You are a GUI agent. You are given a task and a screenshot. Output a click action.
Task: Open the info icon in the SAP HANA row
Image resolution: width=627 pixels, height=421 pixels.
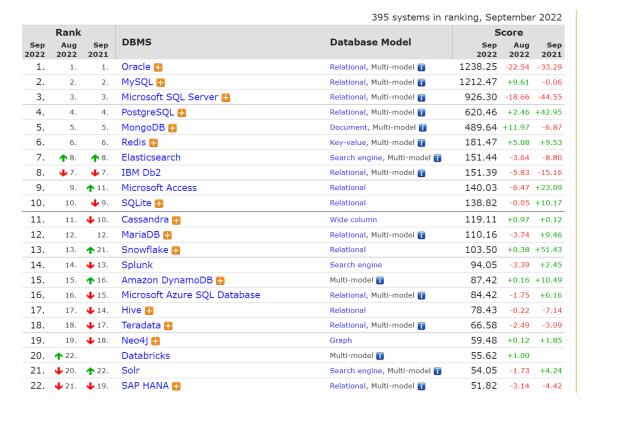[421, 386]
